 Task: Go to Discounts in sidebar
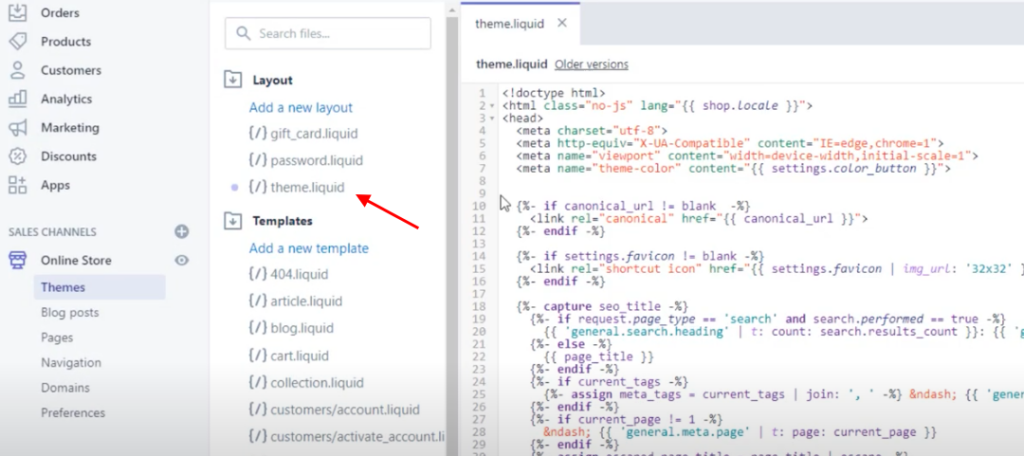[x=69, y=156]
